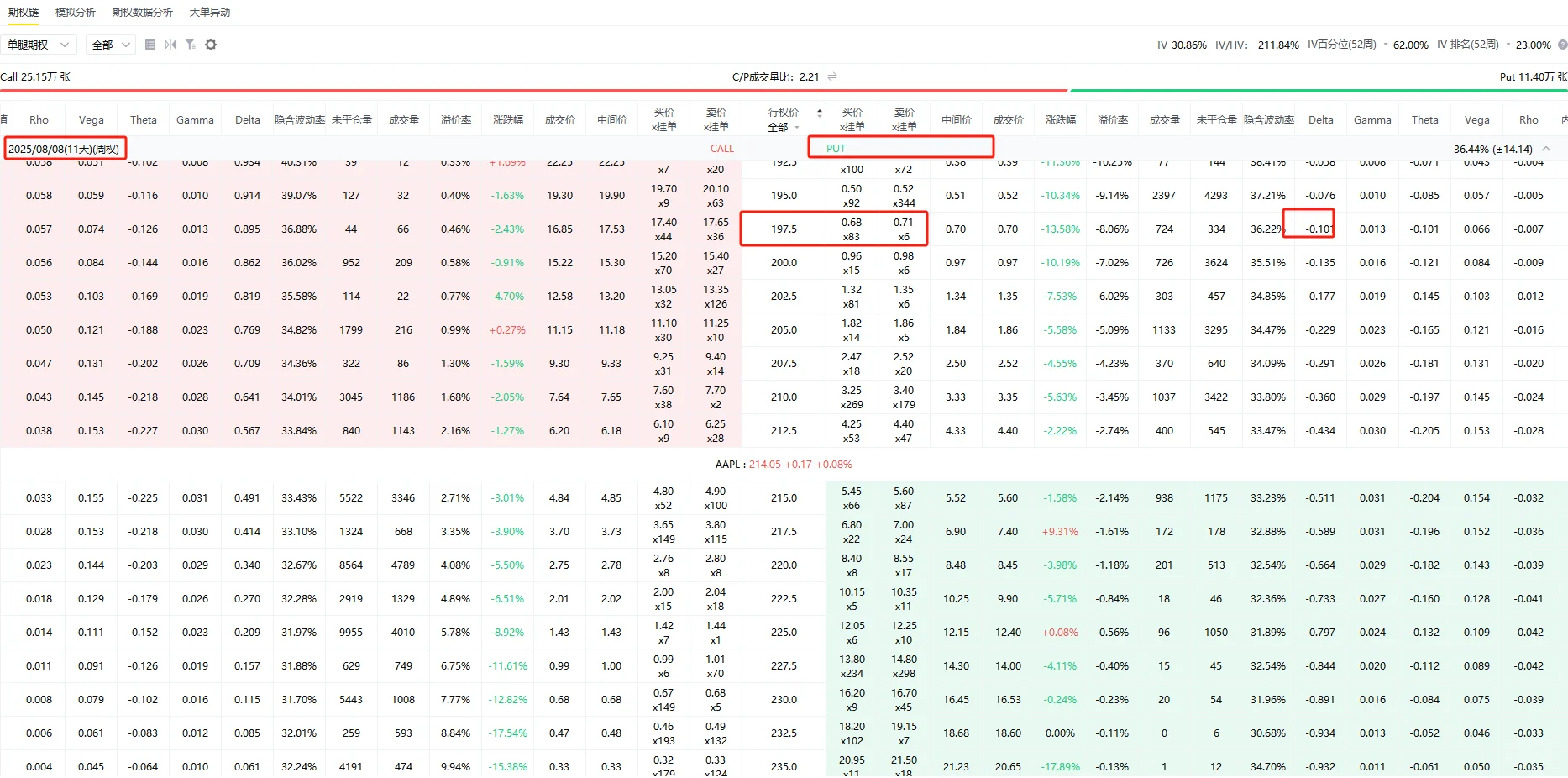The height and width of the screenshot is (778, 1568).
Task: Click the call open interest 9955
Action: coord(351,633)
